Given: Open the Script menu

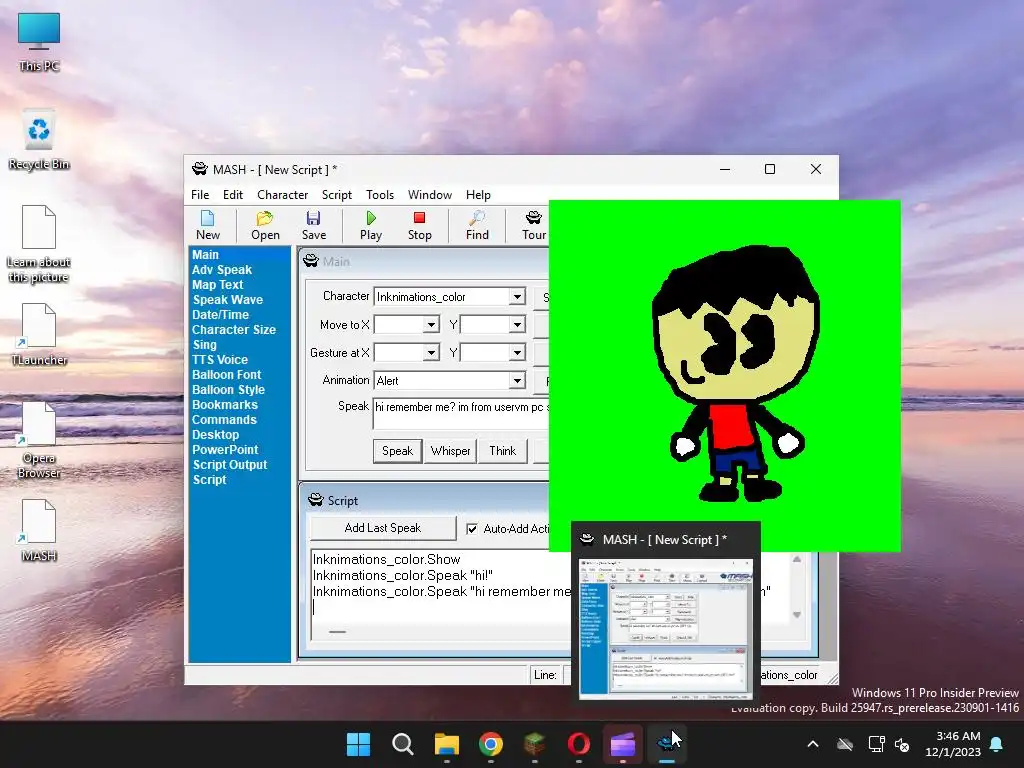Looking at the screenshot, I should tap(336, 195).
